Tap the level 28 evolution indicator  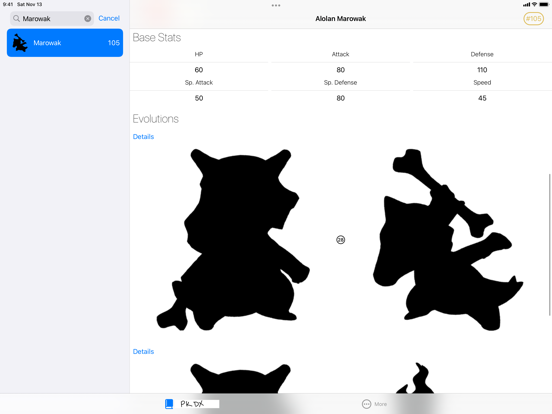coord(340,240)
